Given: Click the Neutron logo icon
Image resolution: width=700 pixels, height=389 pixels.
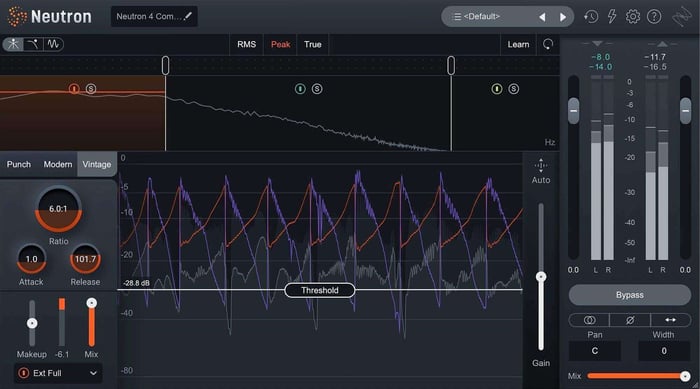Looking at the screenshot, I should [17, 17].
